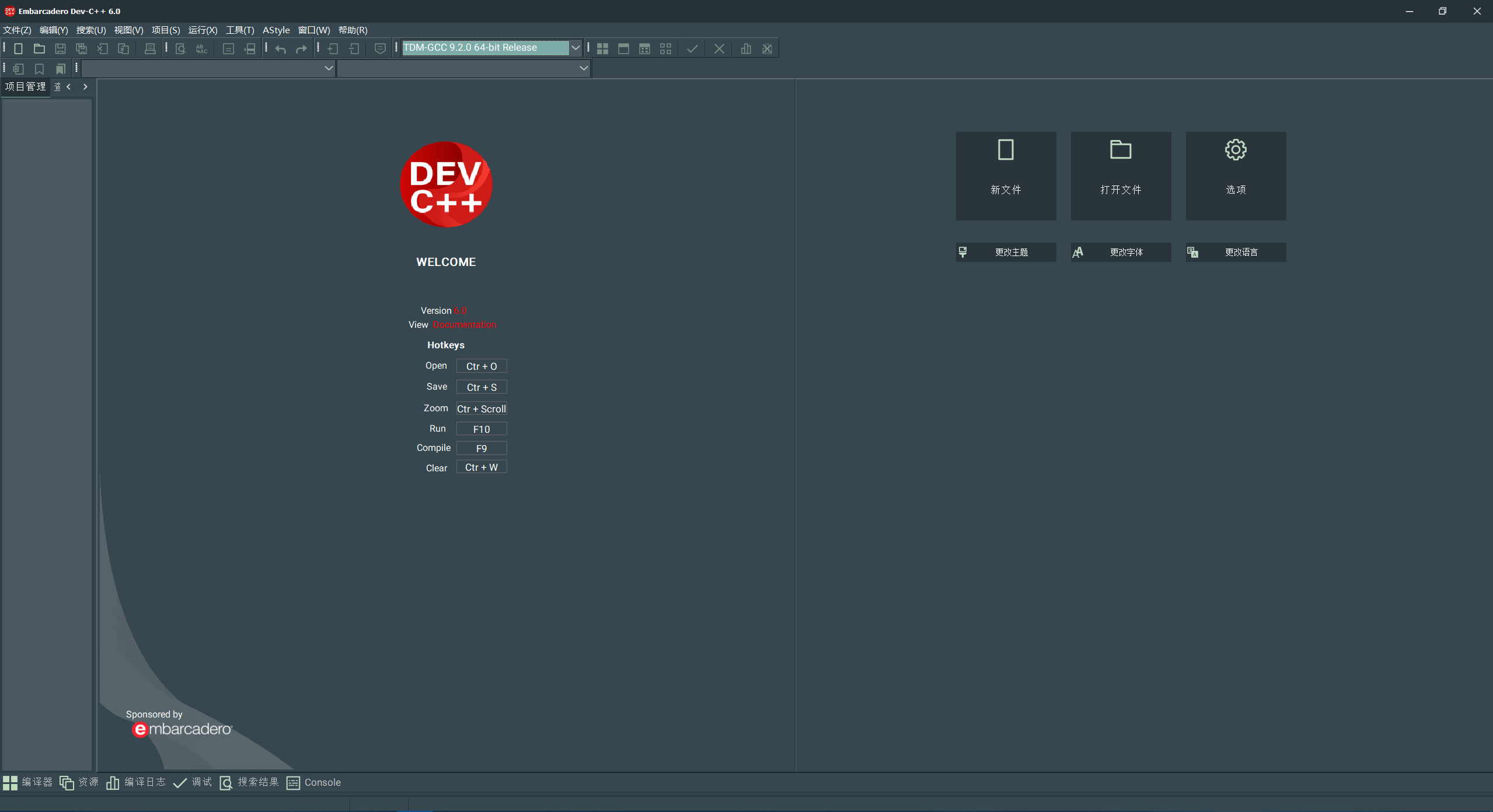Switch to the 调试 bottom tab
The height and width of the screenshot is (812, 1493).
(193, 783)
